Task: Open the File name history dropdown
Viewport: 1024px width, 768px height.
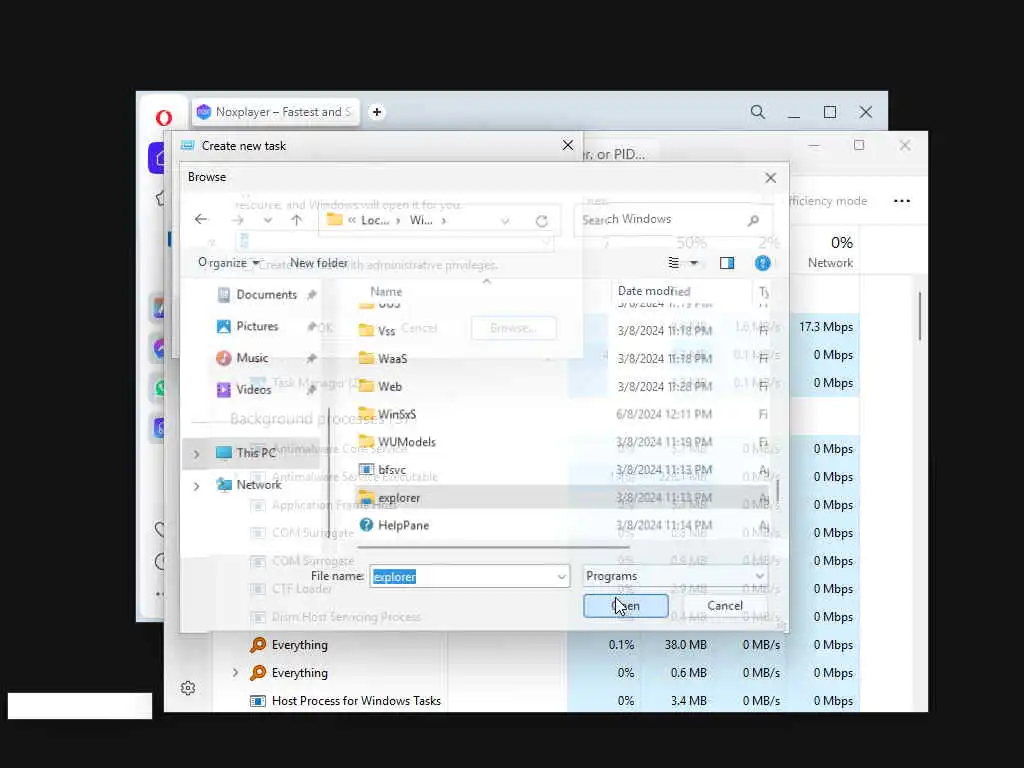Action: (562, 576)
